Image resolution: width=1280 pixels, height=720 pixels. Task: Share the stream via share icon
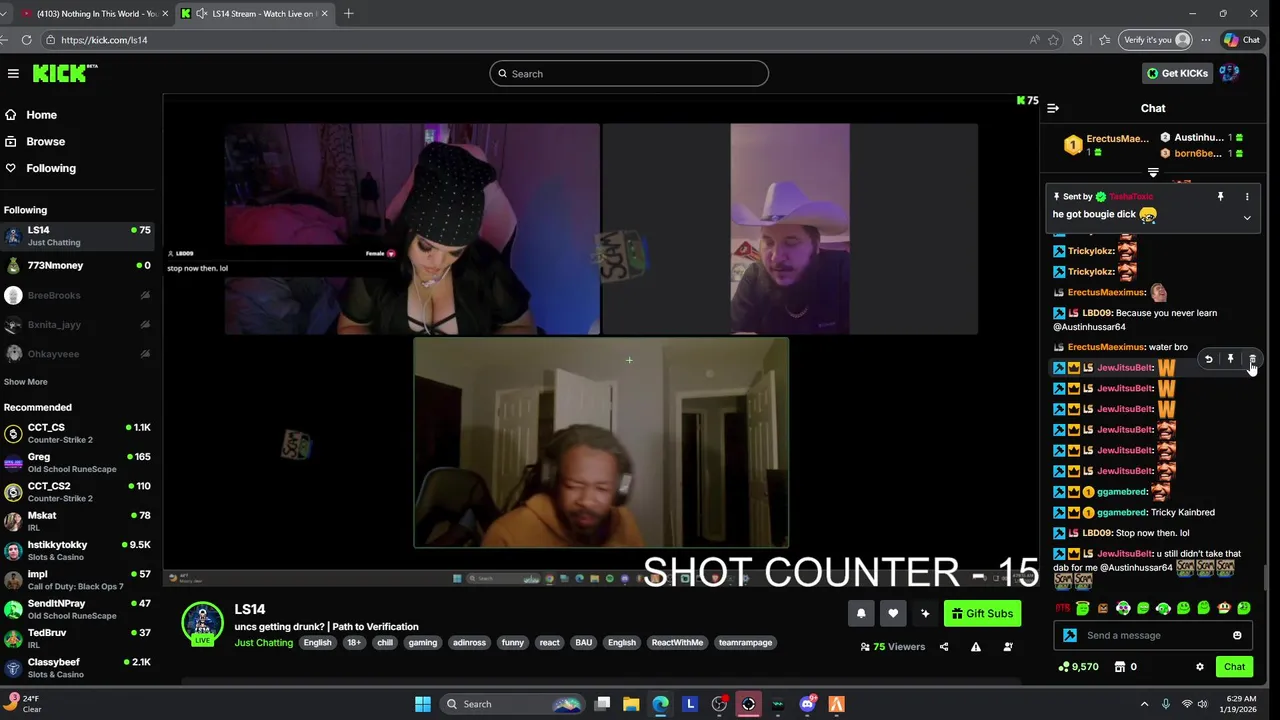coord(944,647)
